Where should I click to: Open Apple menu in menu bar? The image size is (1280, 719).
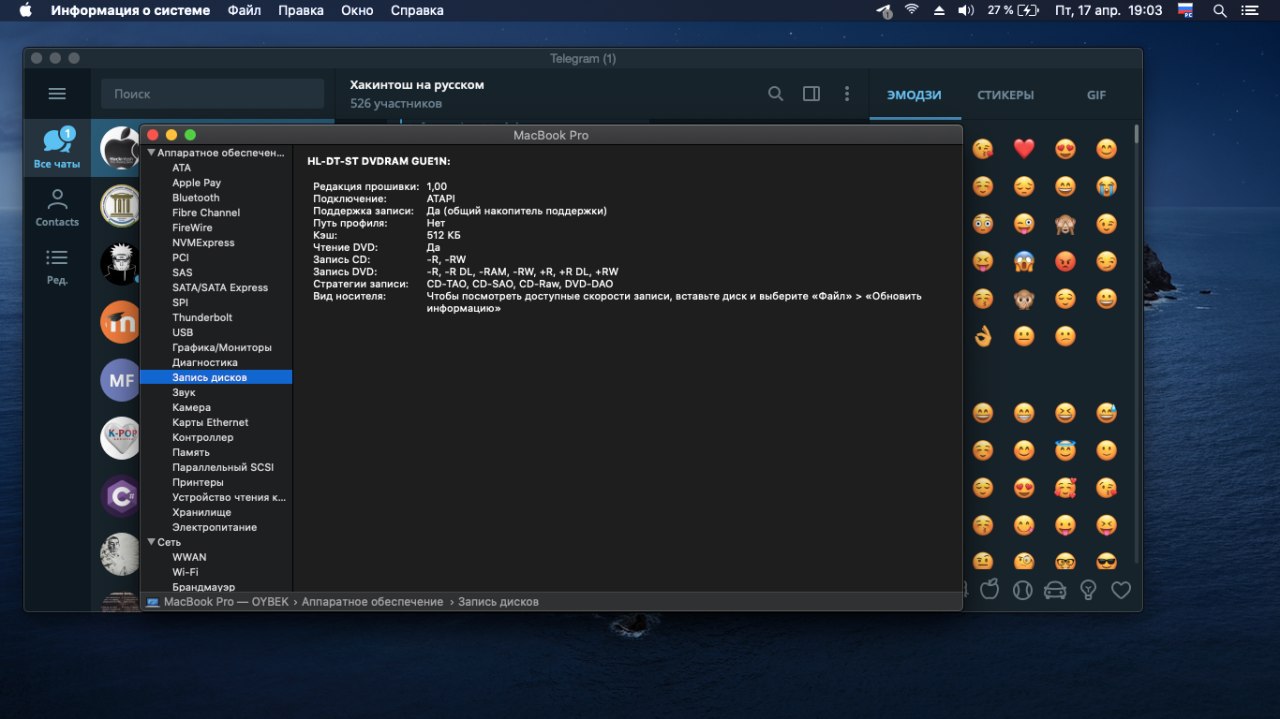25,10
